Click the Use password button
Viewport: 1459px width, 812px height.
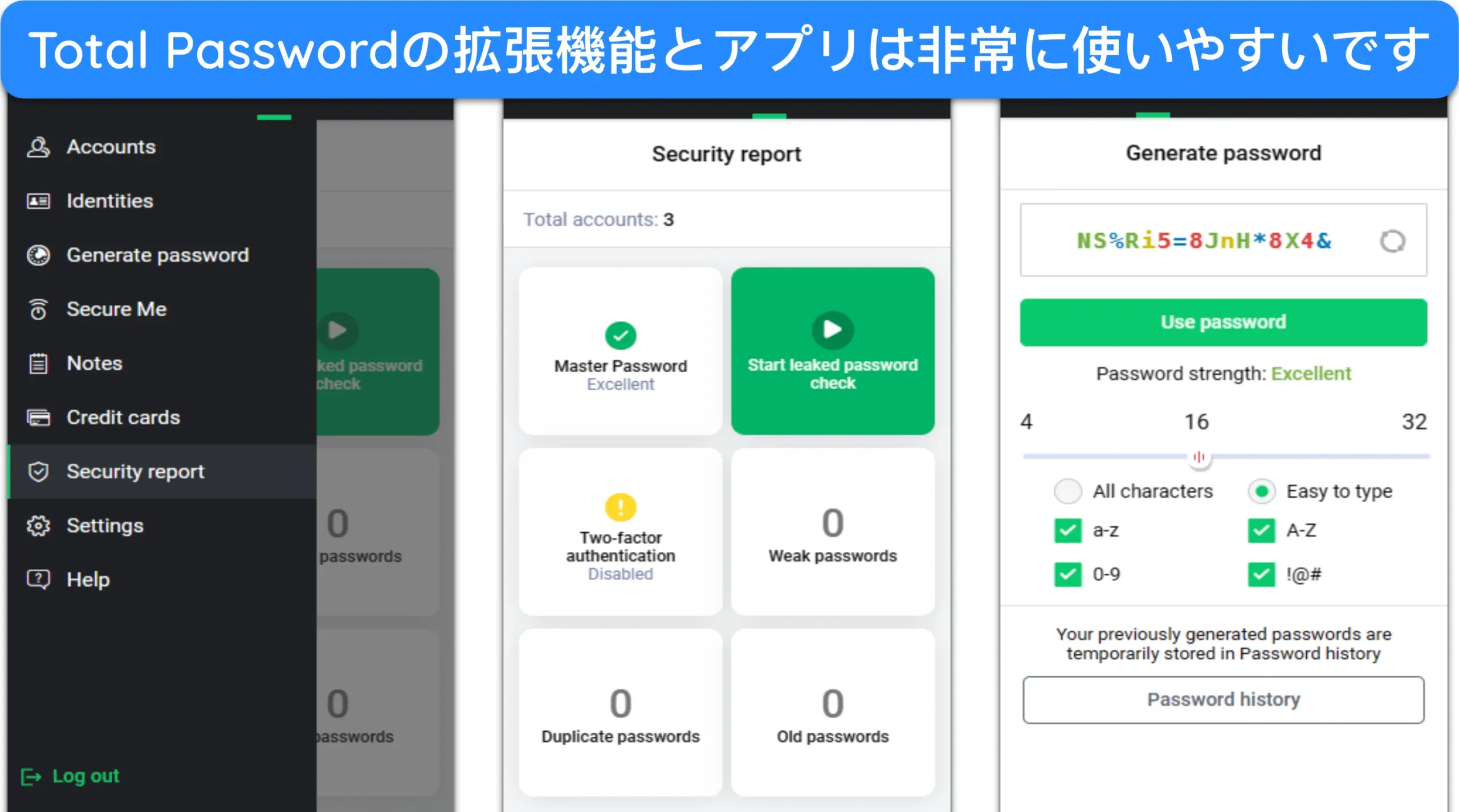coord(1223,322)
